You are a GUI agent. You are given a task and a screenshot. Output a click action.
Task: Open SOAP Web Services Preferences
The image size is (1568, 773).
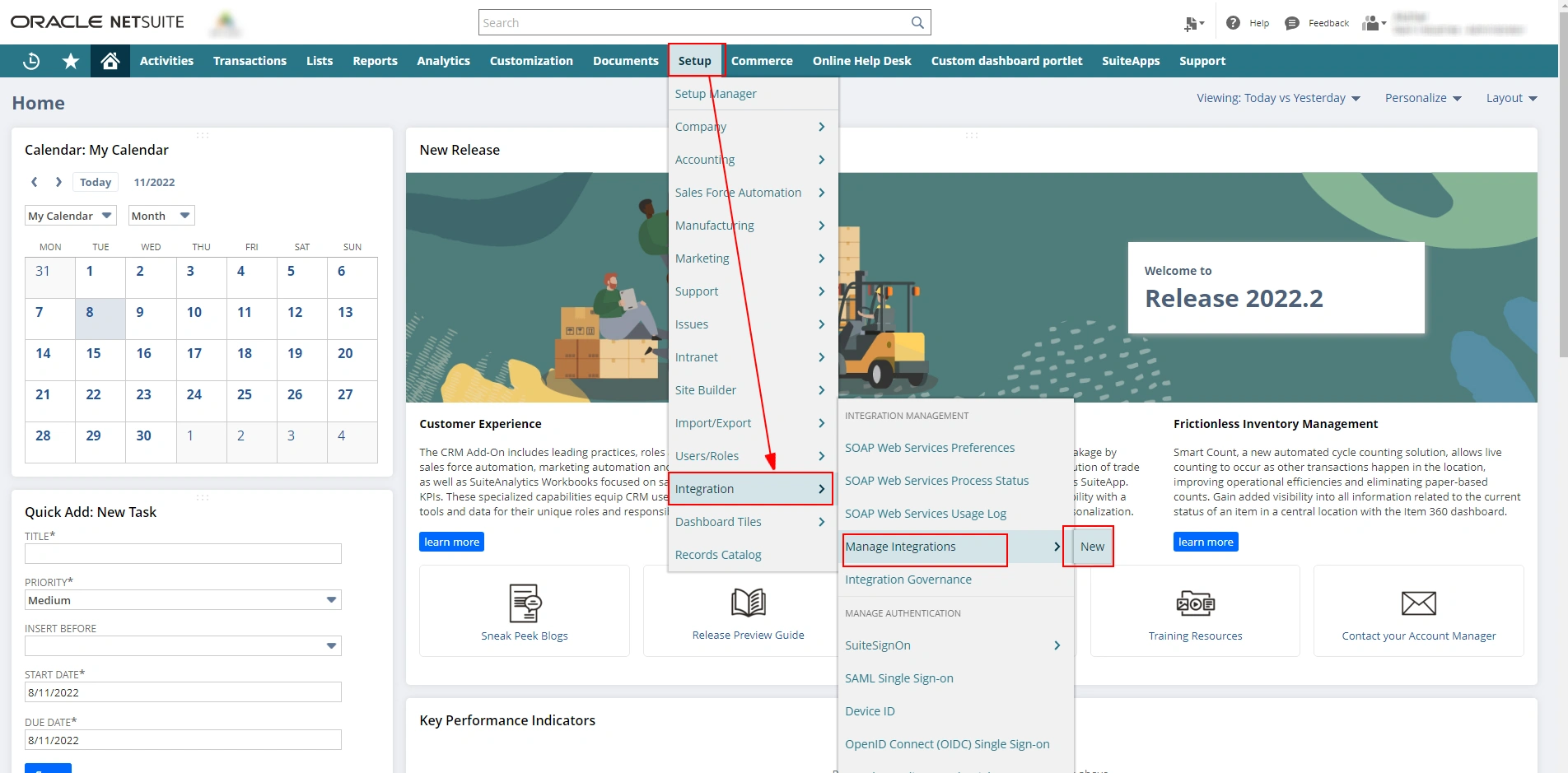[x=929, y=448]
